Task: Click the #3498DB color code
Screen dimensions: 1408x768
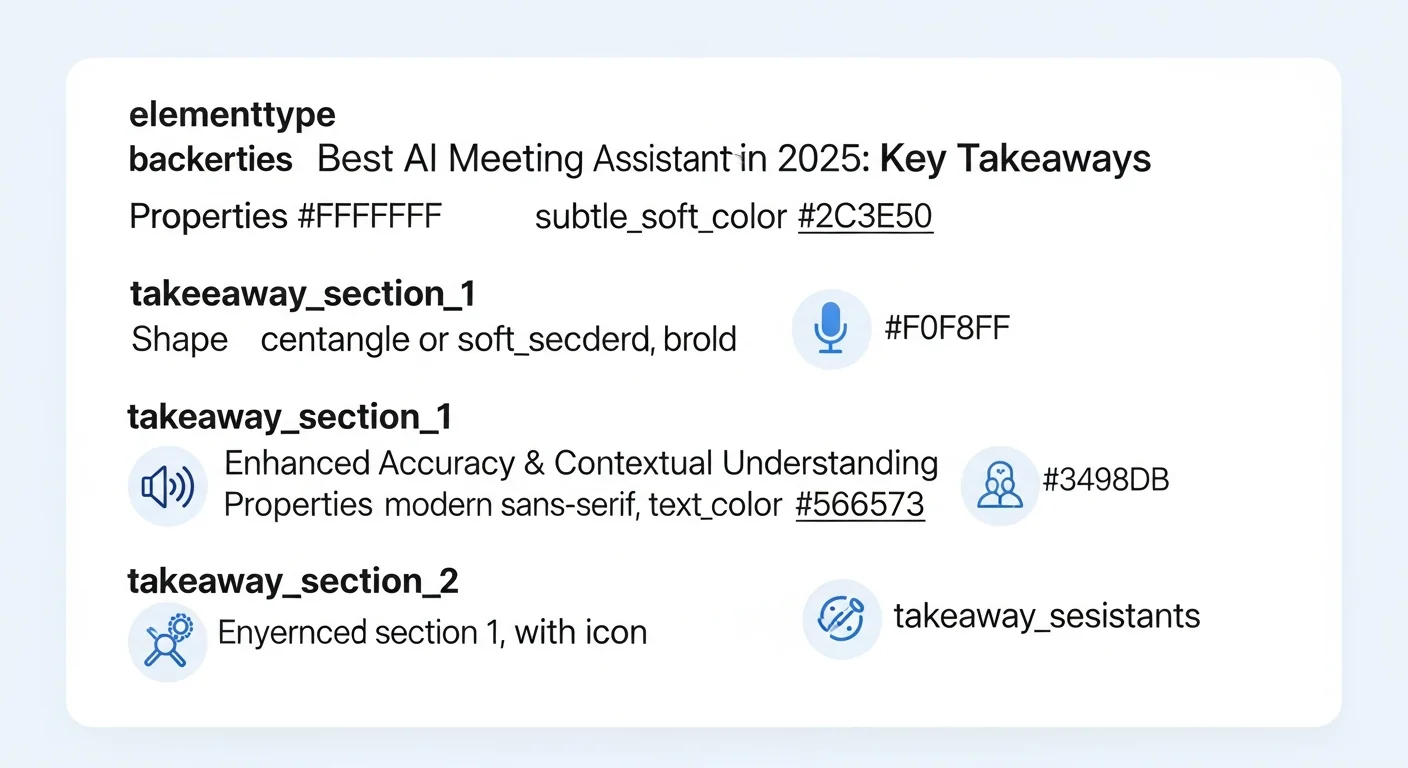Action: (x=1105, y=480)
